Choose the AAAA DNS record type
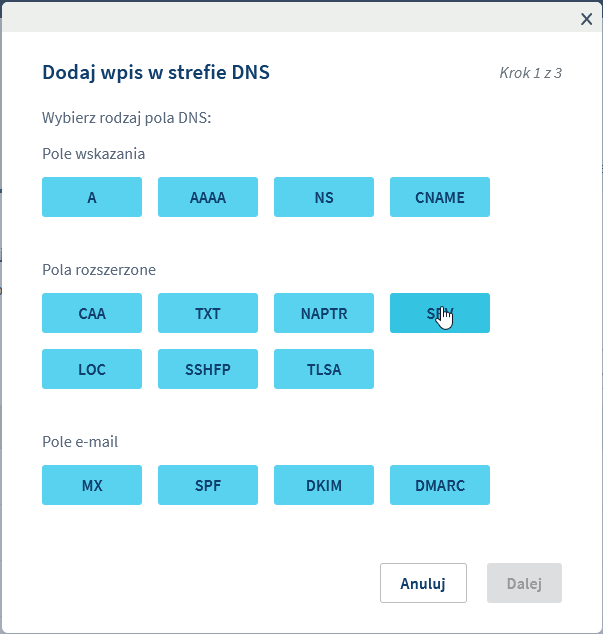 point(208,197)
